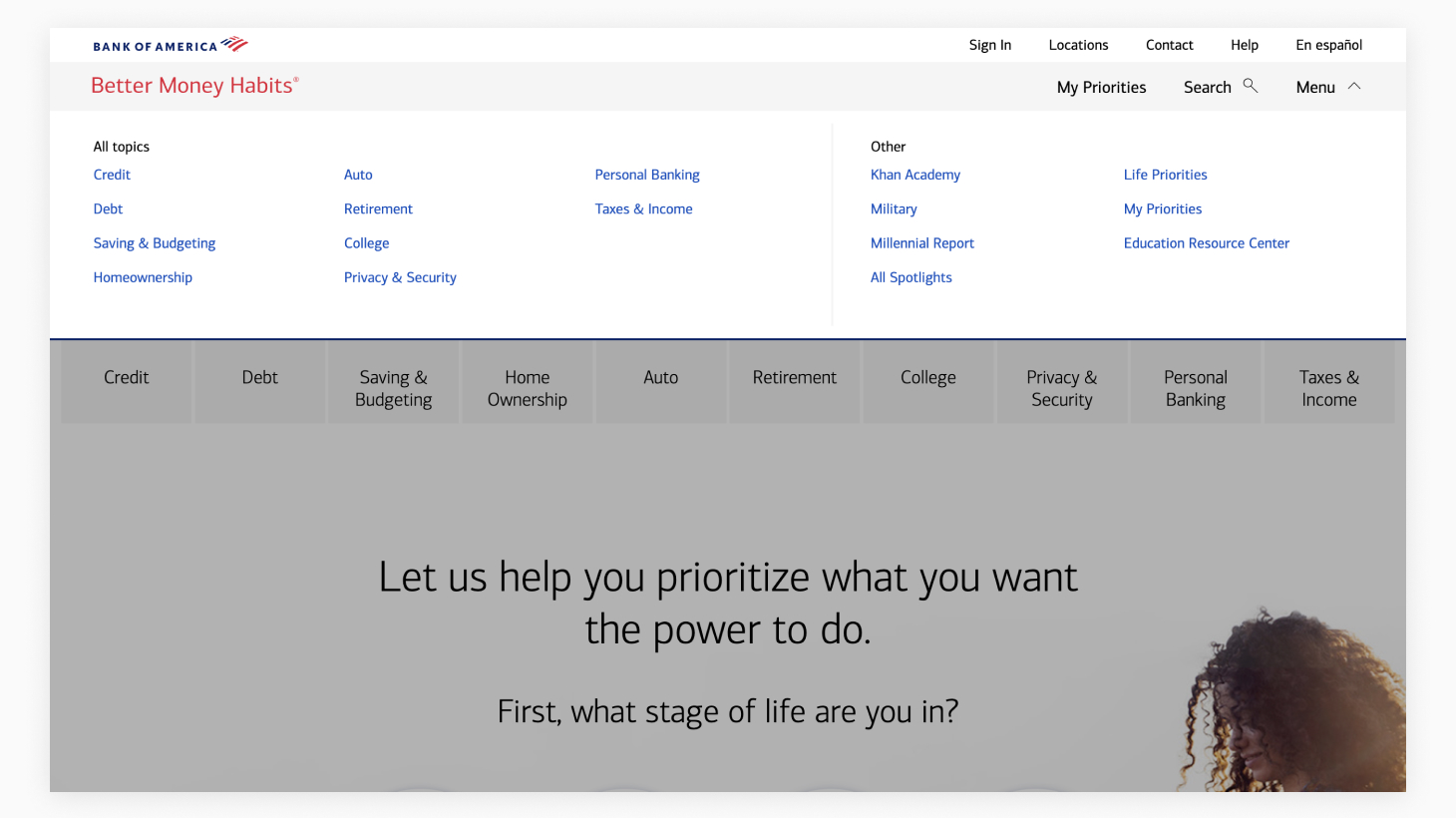Click the Search magnifying glass icon

click(1250, 86)
